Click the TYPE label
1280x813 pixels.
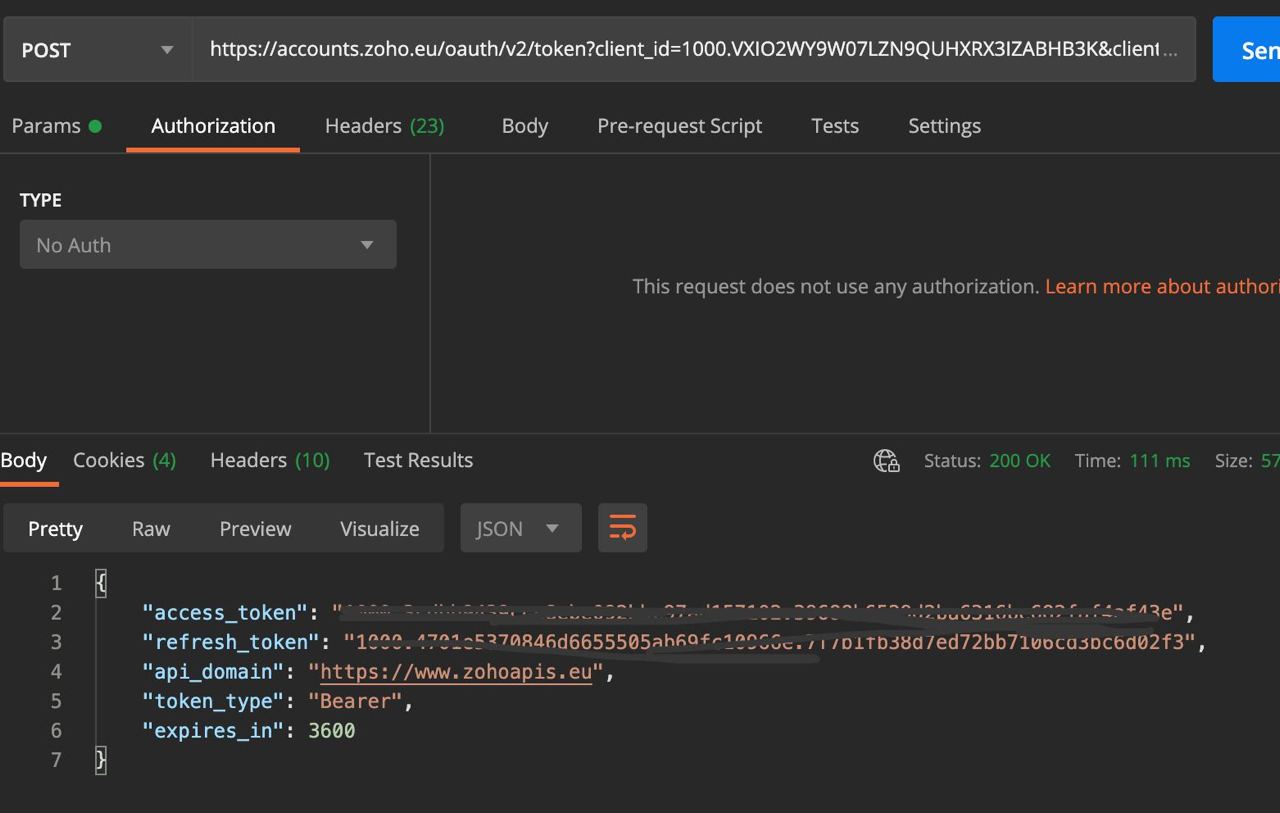click(x=41, y=200)
